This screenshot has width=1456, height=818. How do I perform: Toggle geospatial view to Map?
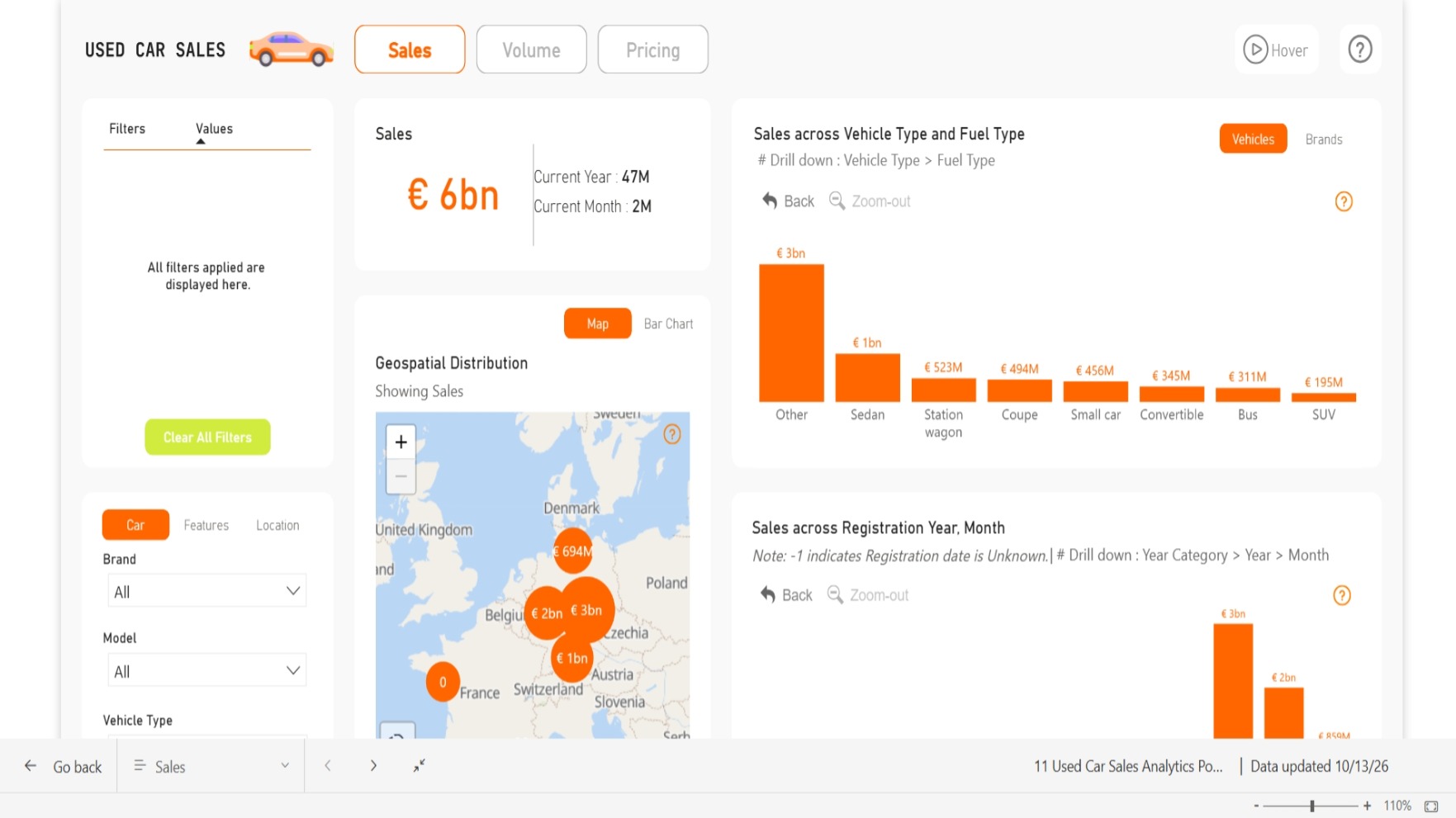(598, 324)
